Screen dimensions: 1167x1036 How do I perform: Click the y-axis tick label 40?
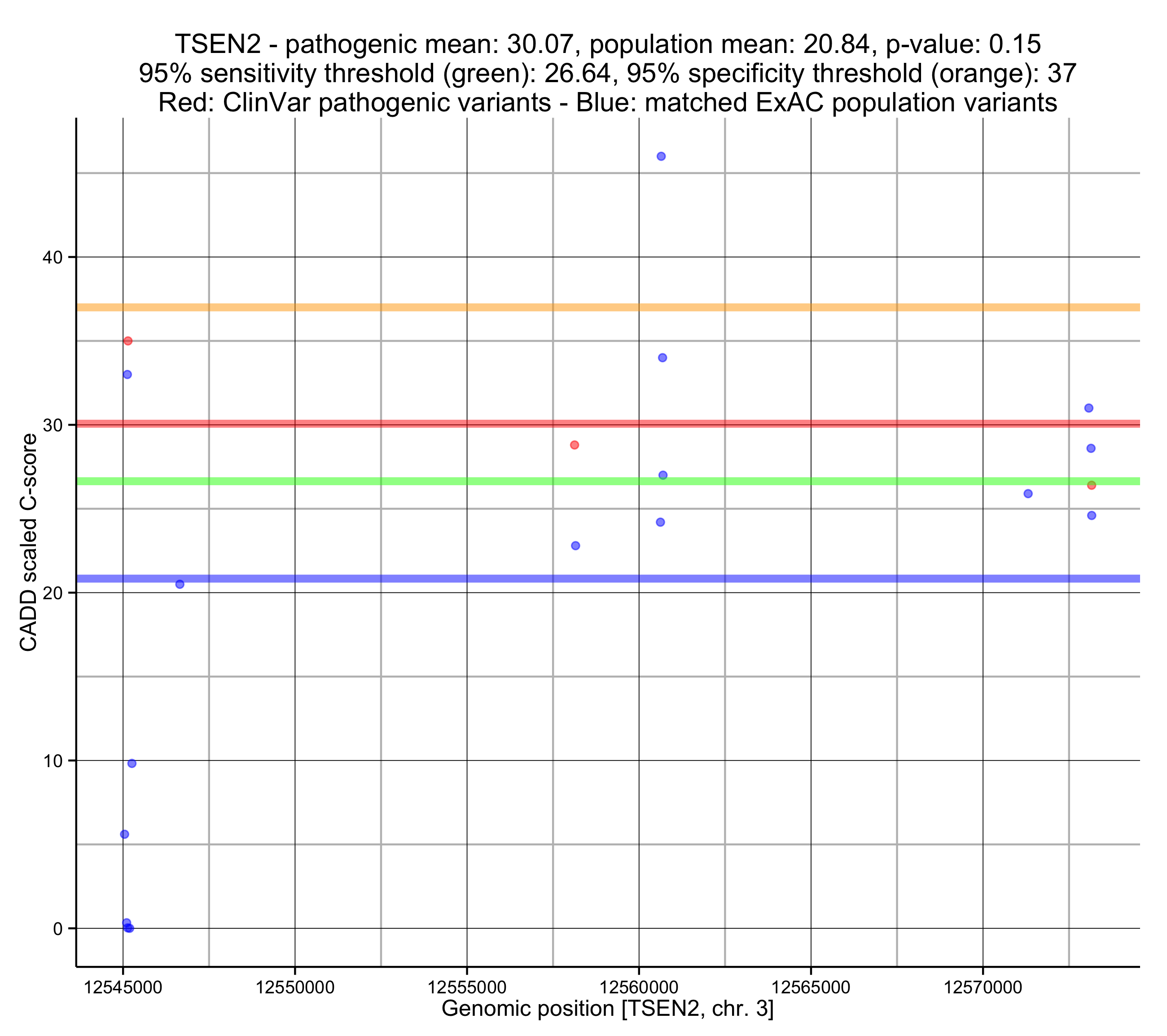click(x=52, y=258)
